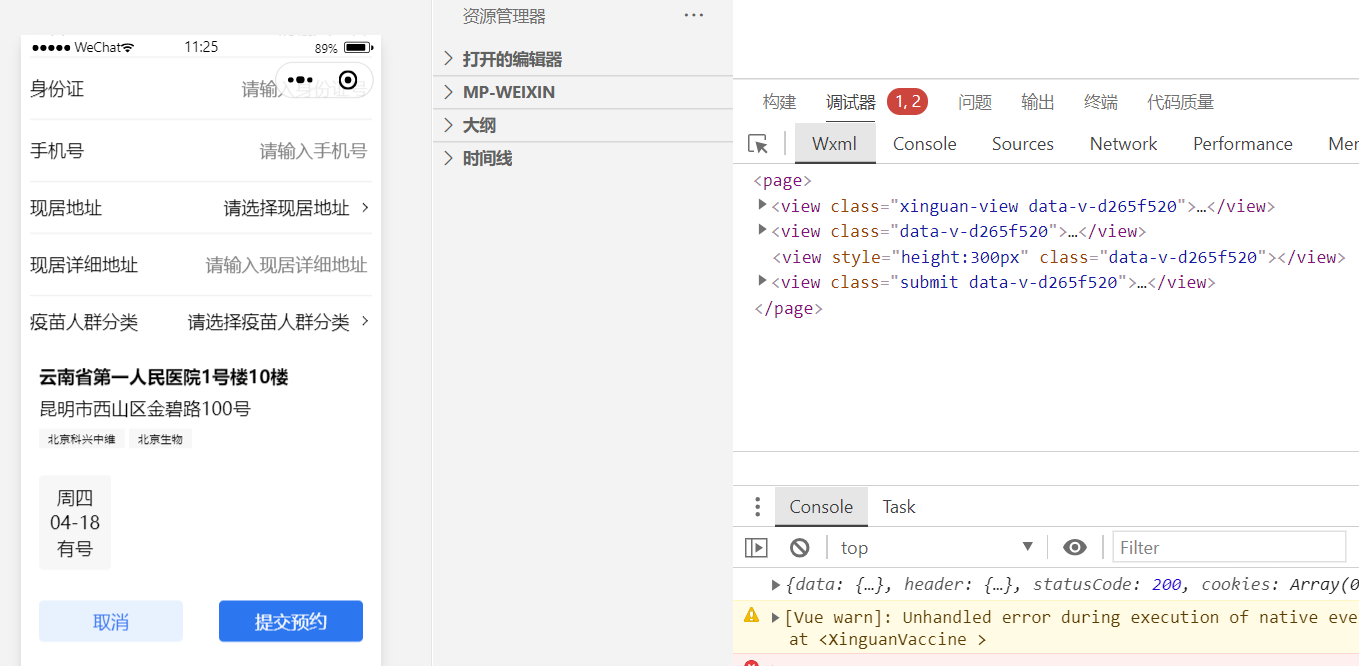Click the 北京科兴中维 vaccine tag
This screenshot has width=1359, height=666.
point(82,439)
